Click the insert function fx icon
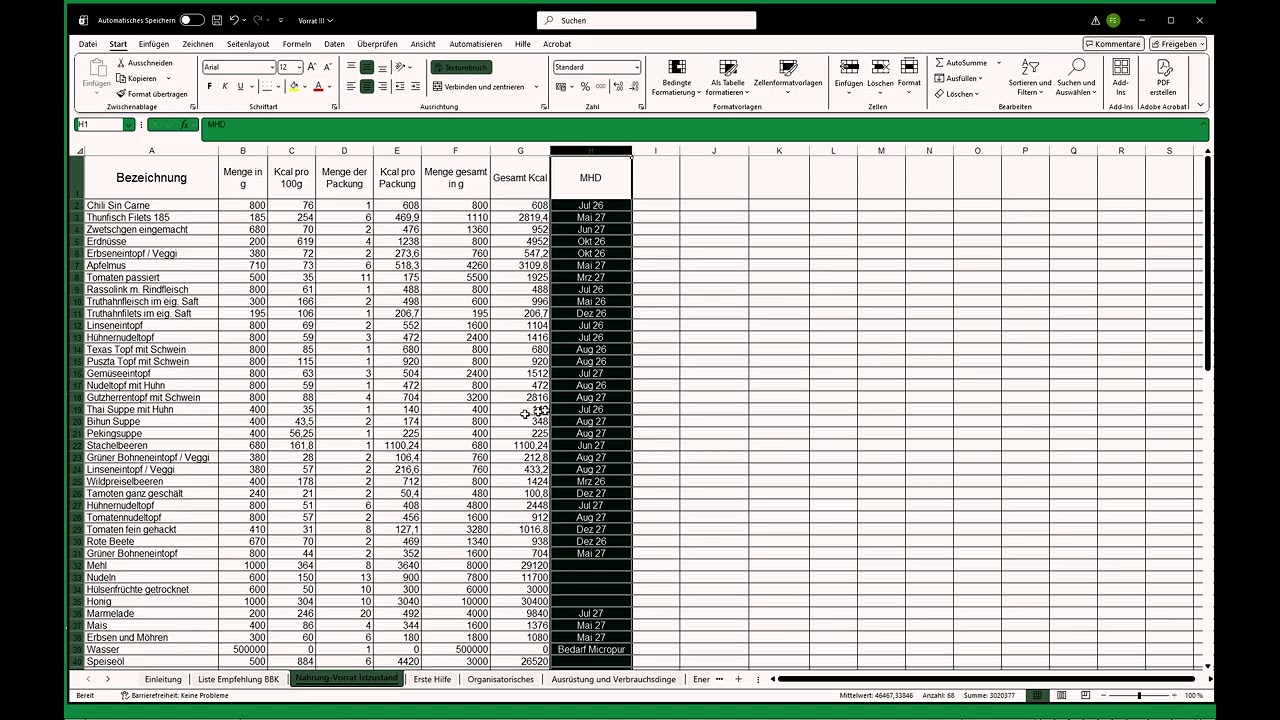This screenshot has height=720, width=1280. point(184,125)
